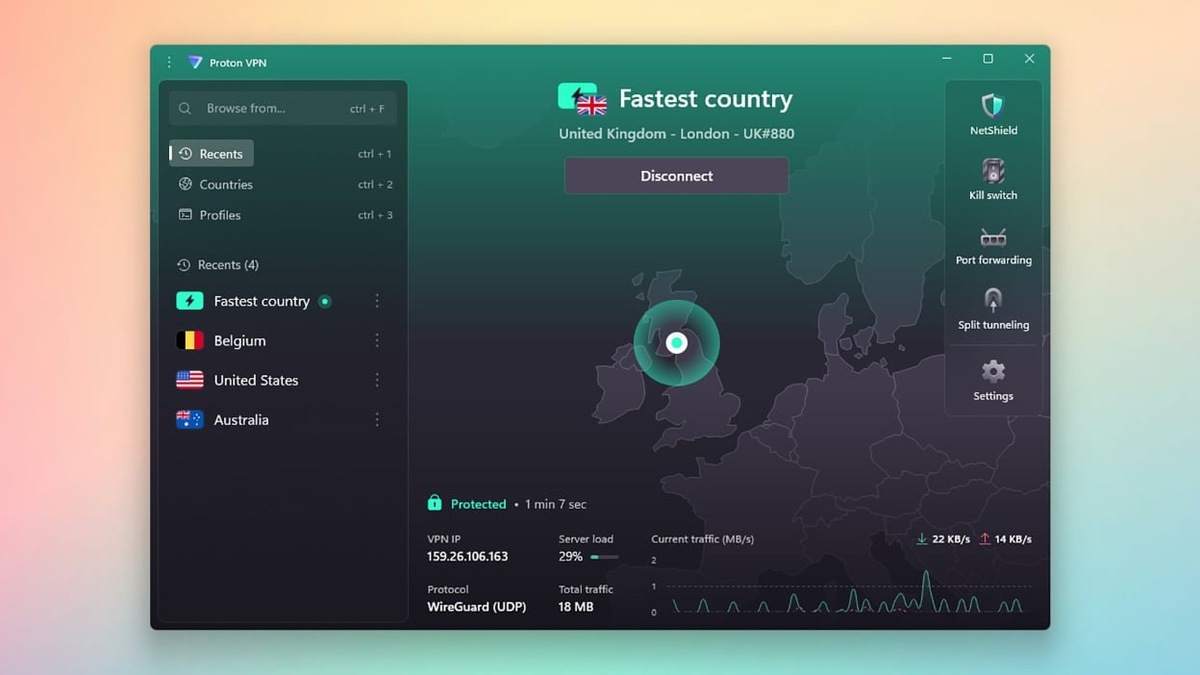Click the "Fastest country" header title
The width and height of the screenshot is (1200, 675).
[706, 99]
